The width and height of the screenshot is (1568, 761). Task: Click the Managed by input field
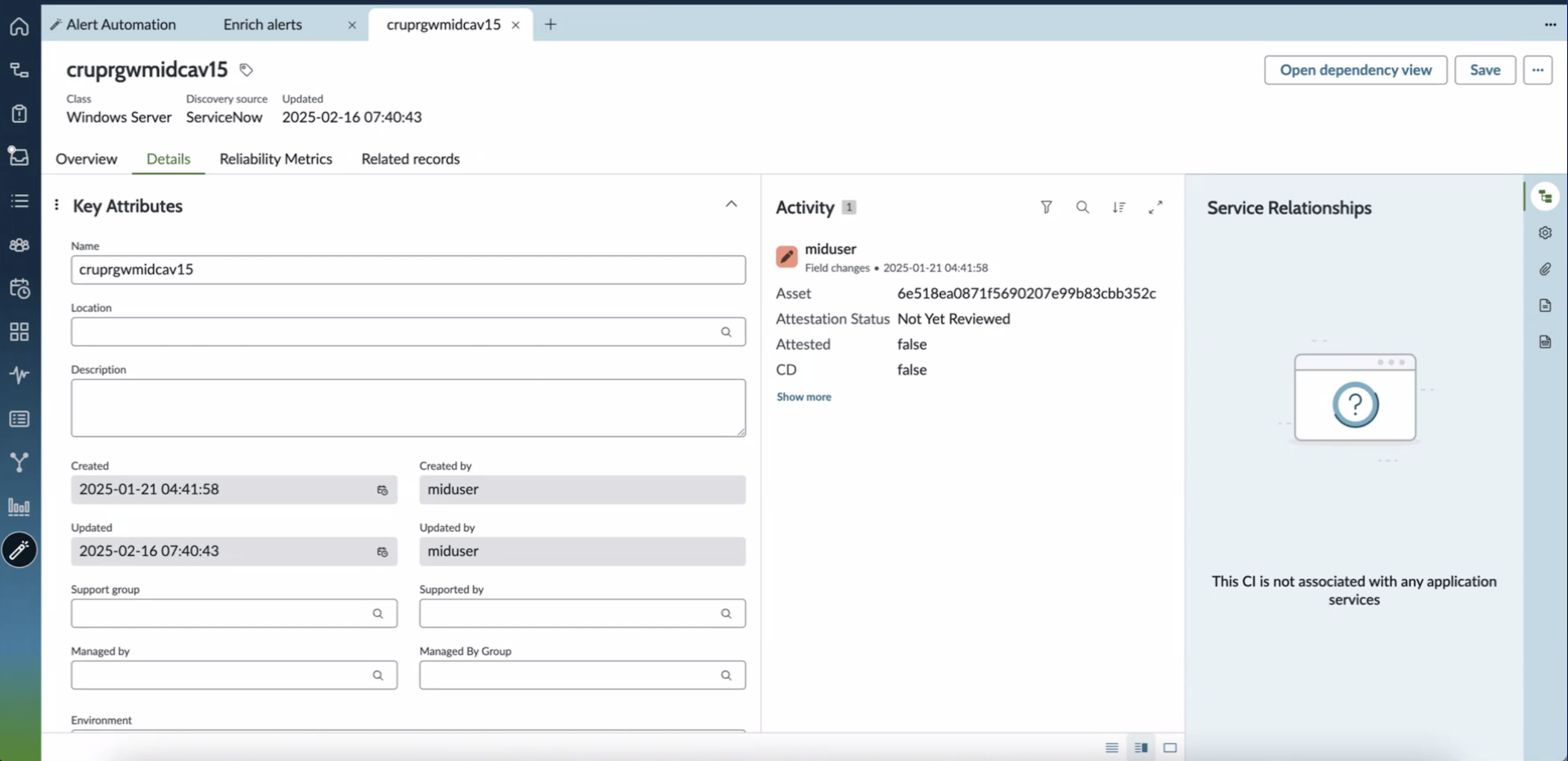(x=234, y=675)
